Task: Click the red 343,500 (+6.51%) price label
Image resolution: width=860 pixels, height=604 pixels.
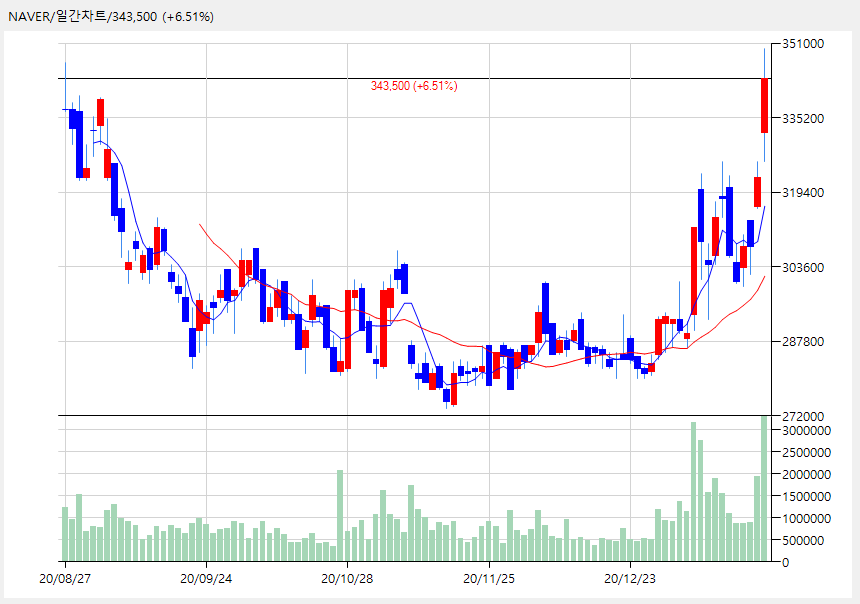Action: click(x=414, y=86)
